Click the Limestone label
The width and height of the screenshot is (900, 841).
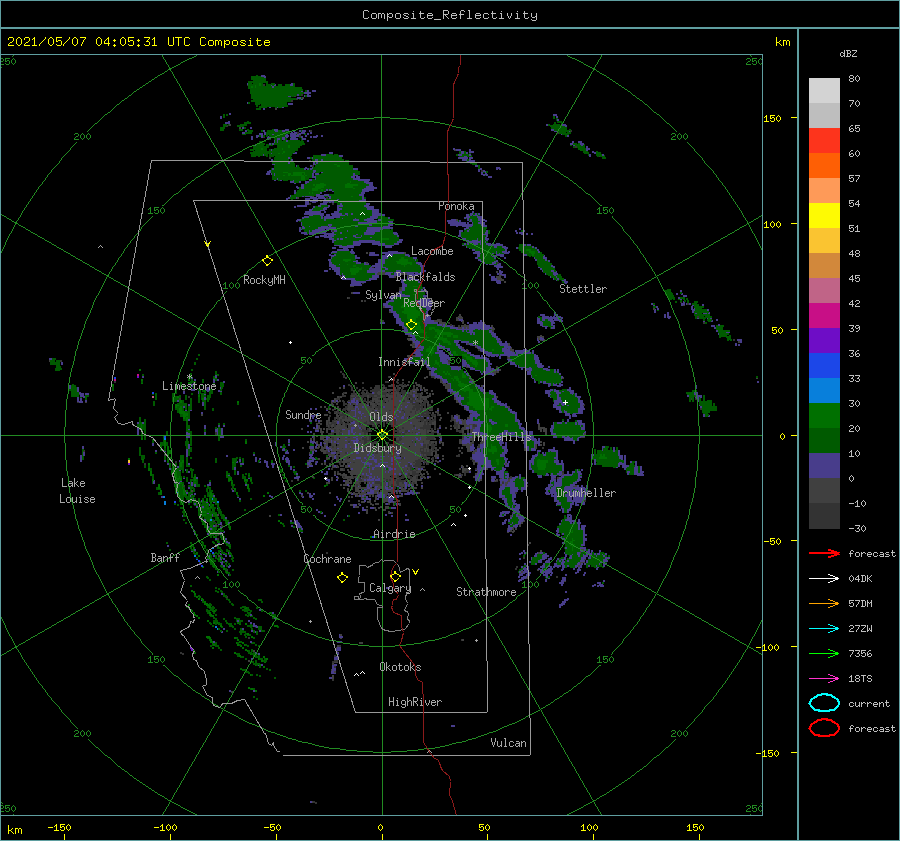coord(189,386)
